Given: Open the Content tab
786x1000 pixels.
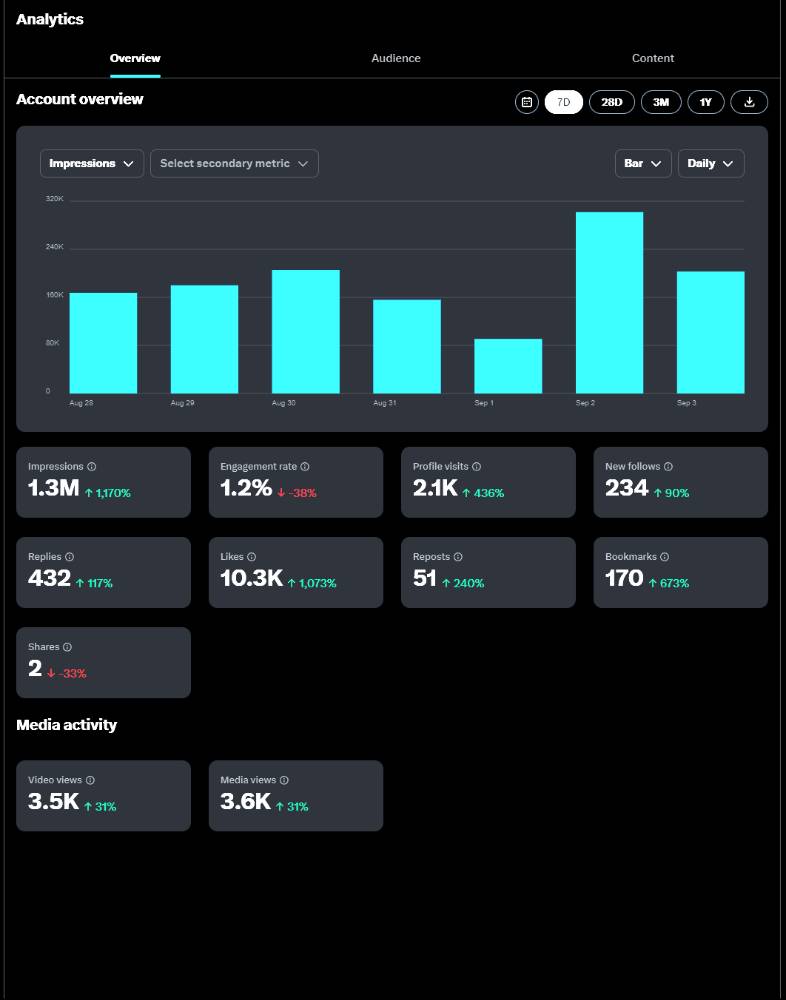Looking at the screenshot, I should [x=653, y=58].
